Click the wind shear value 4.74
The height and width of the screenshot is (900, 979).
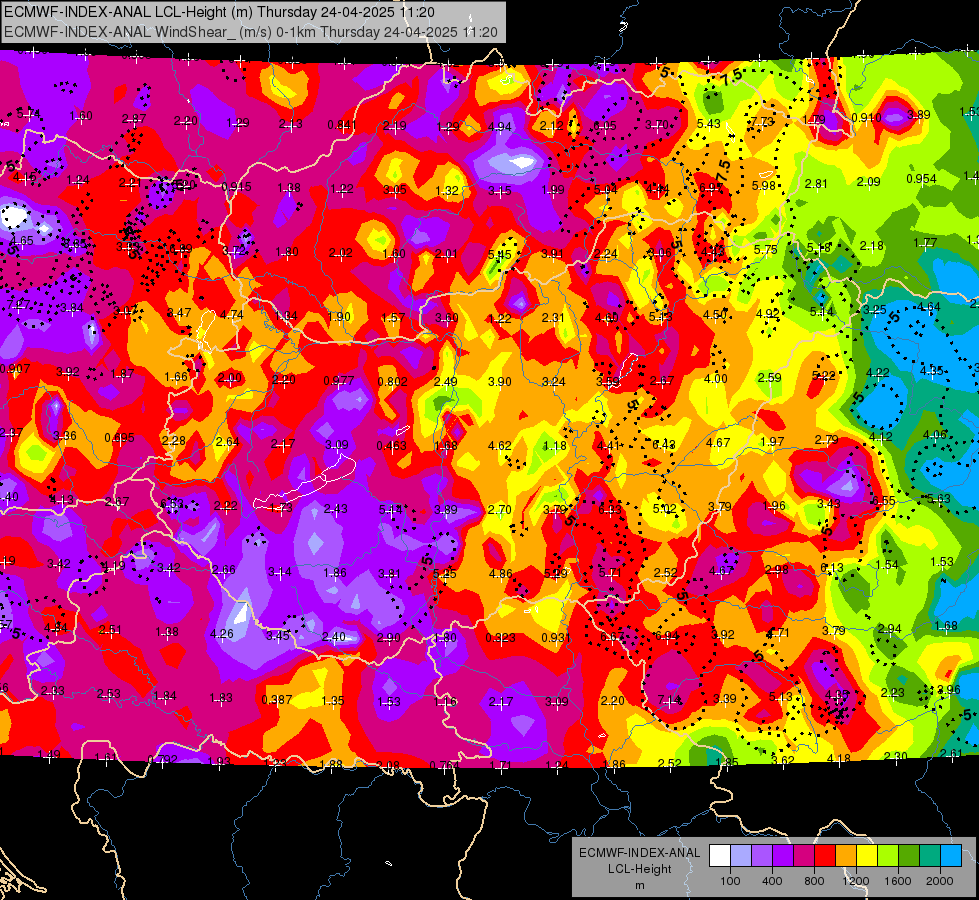click(232, 314)
